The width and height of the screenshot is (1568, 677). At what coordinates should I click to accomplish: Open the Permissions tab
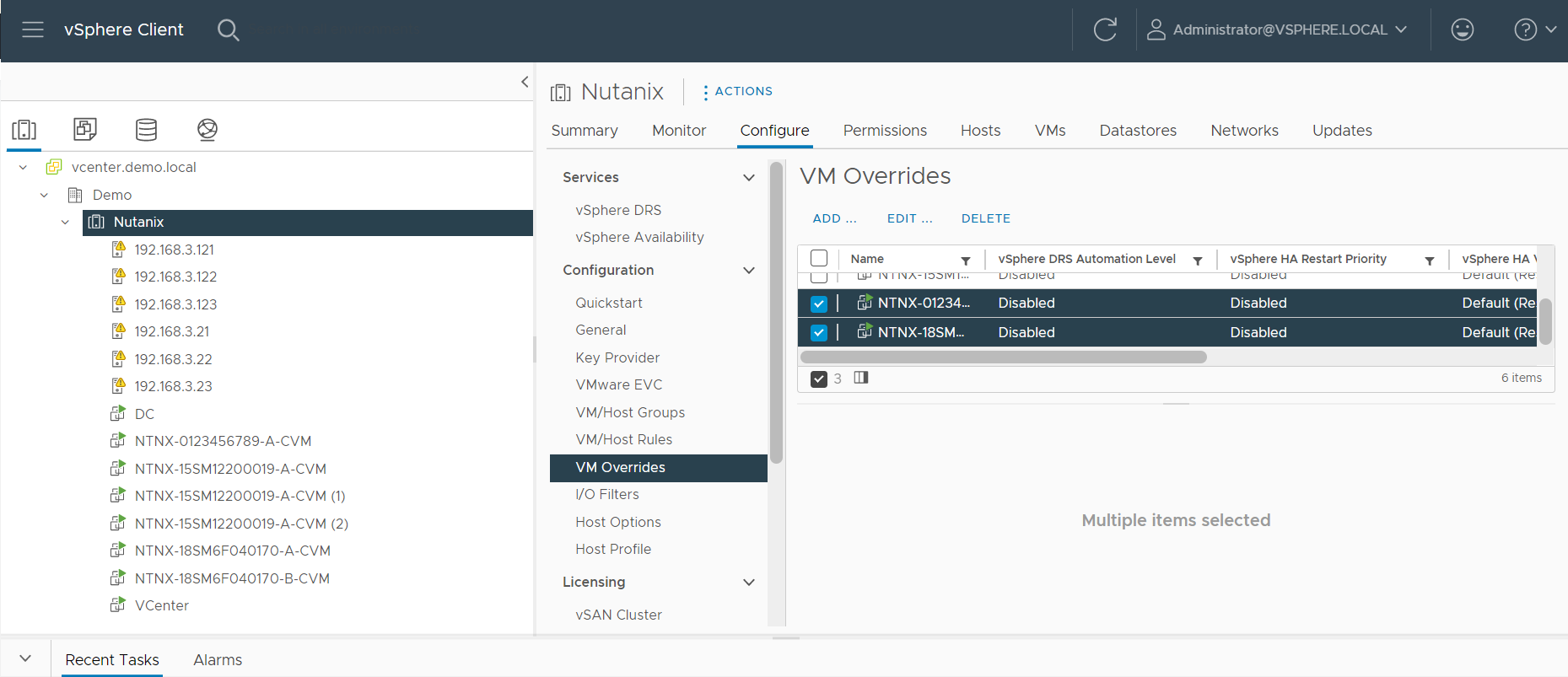[x=884, y=131]
